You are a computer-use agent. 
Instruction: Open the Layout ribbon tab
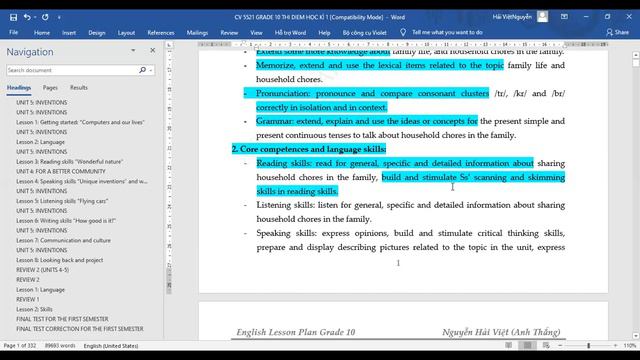126,33
